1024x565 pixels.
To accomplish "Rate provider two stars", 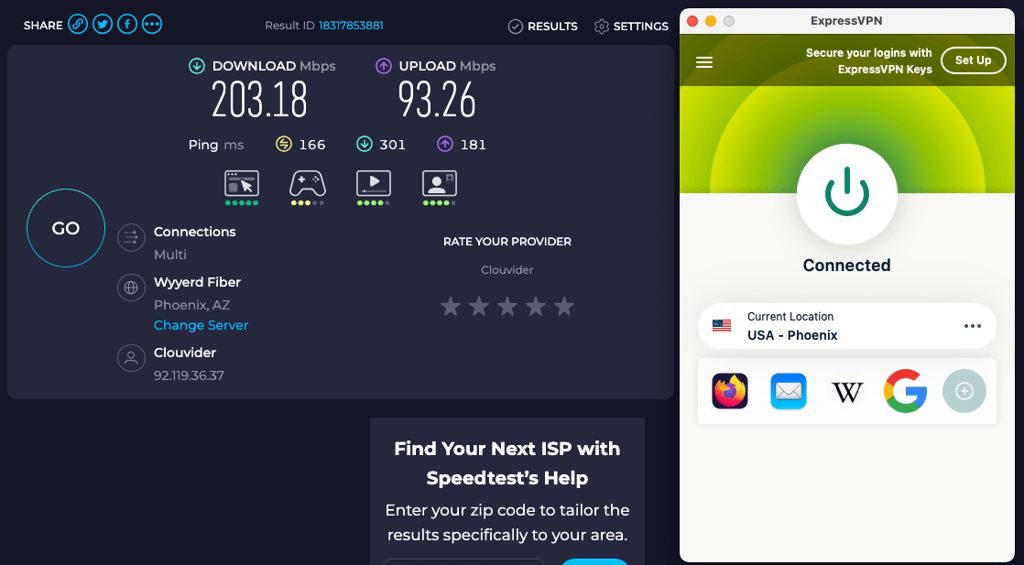I will point(479,306).
